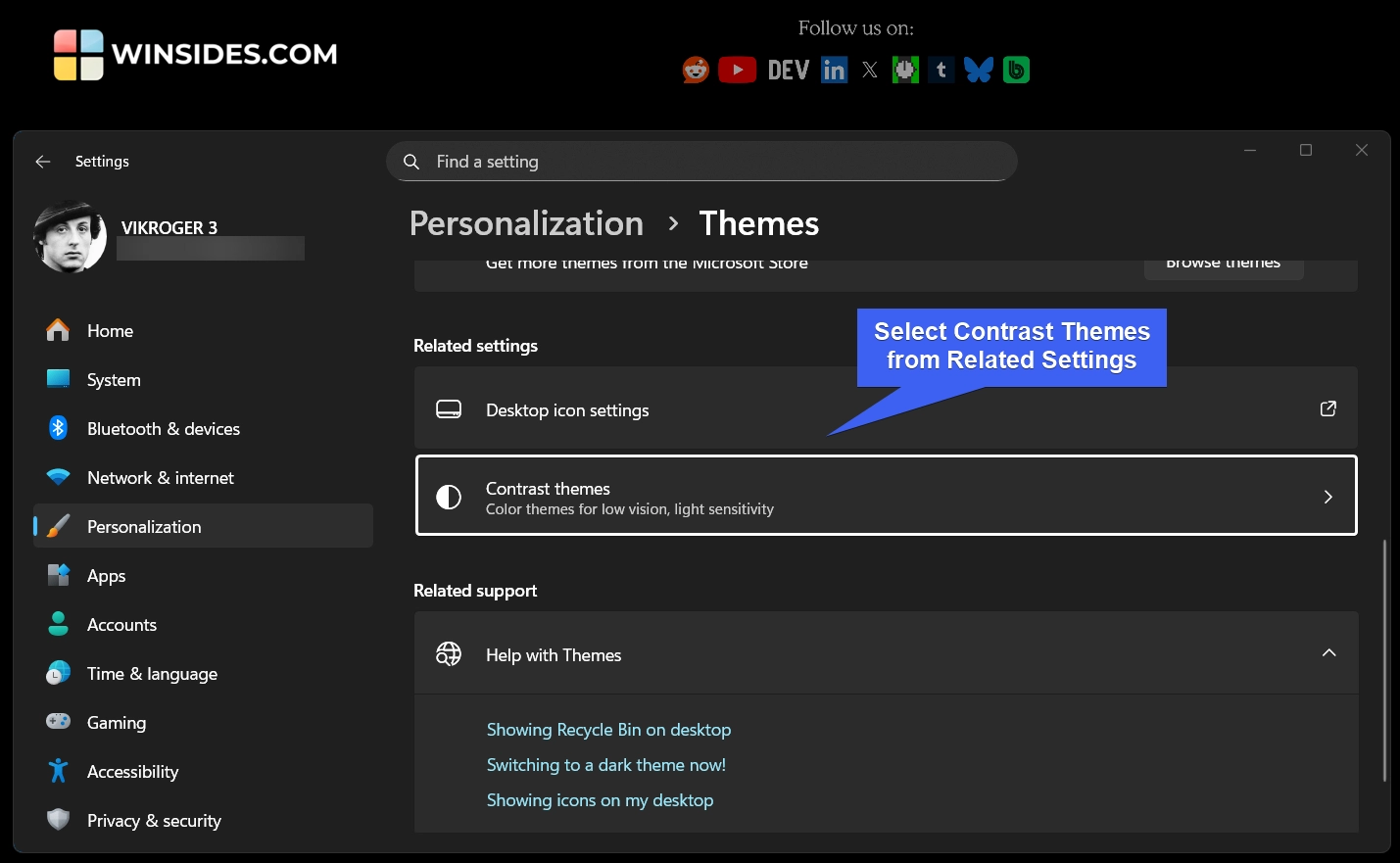Open the YouTube channel icon
Screen dimensions: 1400x863
click(x=737, y=69)
